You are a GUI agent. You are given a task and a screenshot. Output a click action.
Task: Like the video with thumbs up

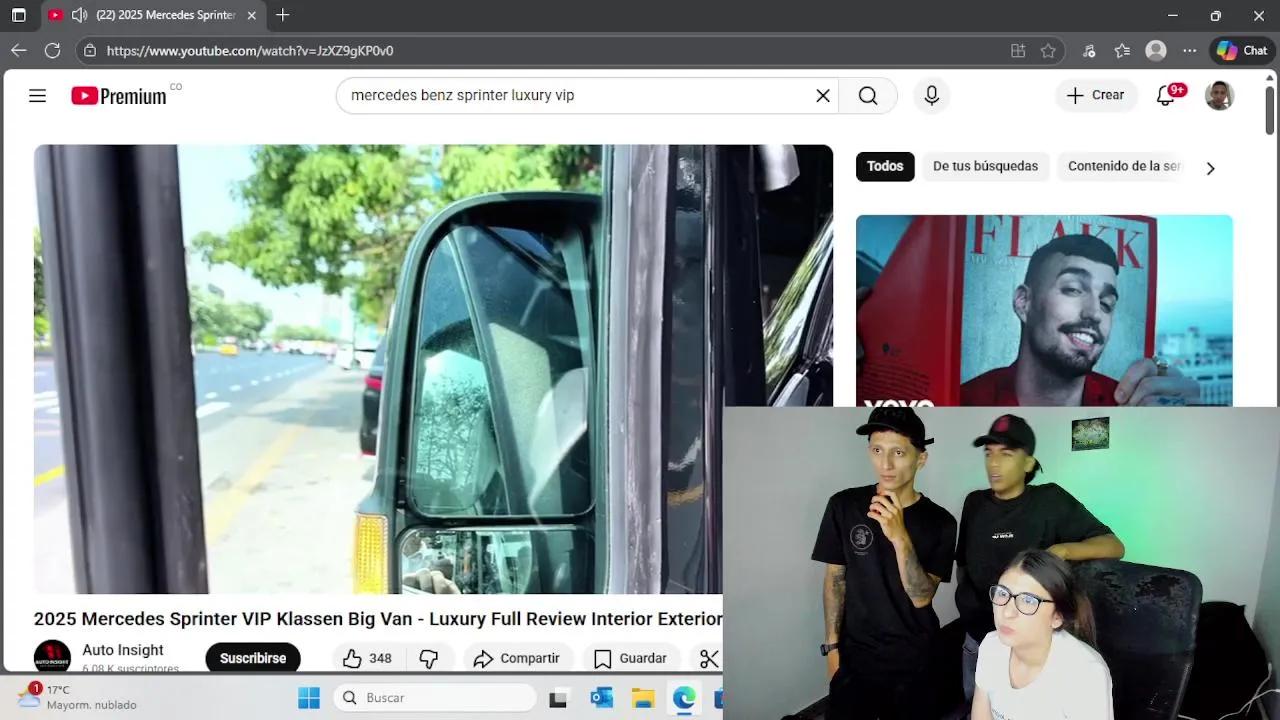[x=352, y=658]
